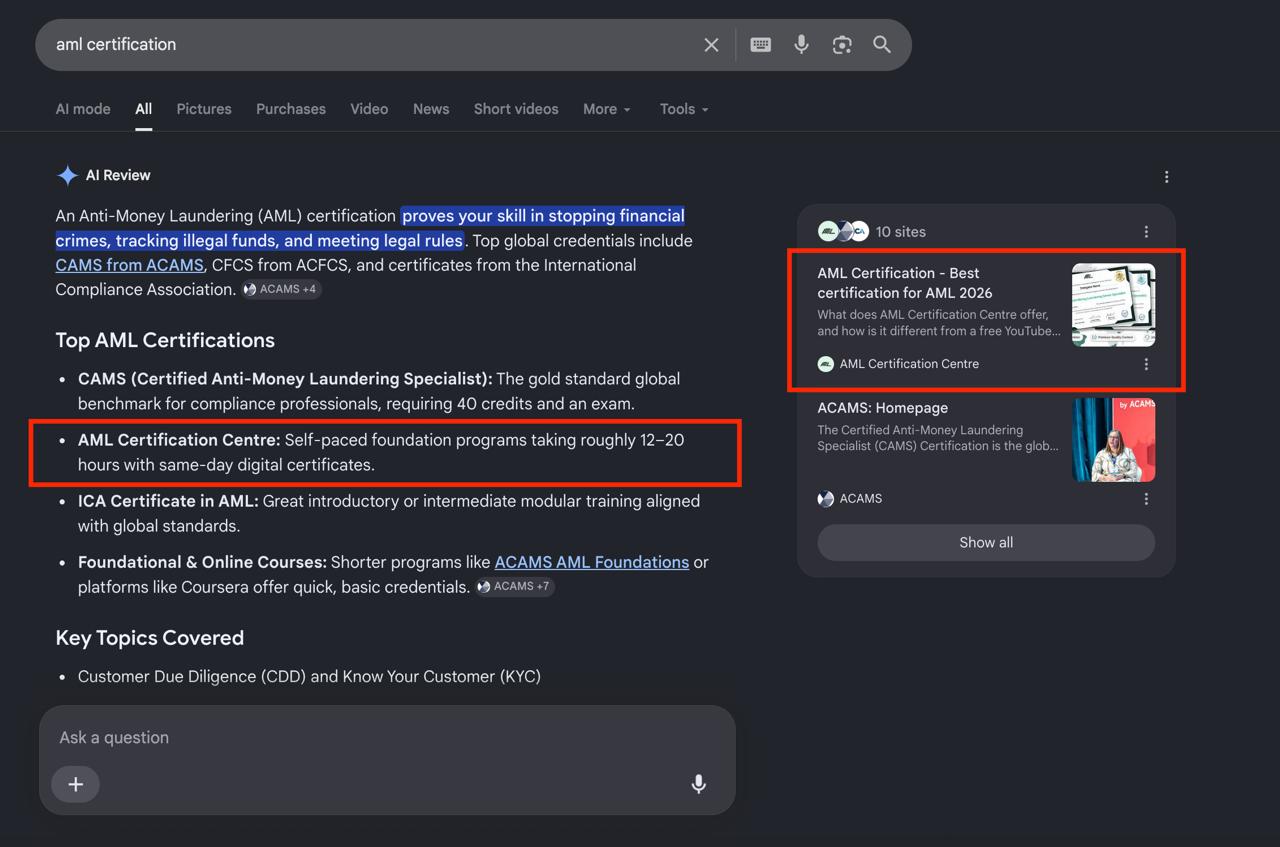Image resolution: width=1280 pixels, height=847 pixels.
Task: Open the ACAMS AML Foundations link
Action: coord(592,562)
